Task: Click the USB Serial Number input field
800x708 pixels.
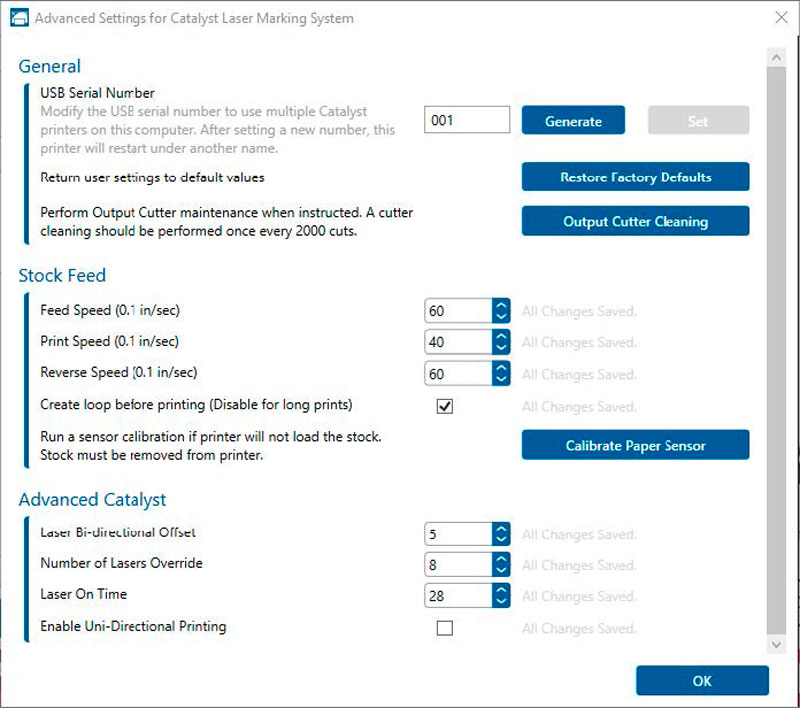Action: (x=467, y=120)
